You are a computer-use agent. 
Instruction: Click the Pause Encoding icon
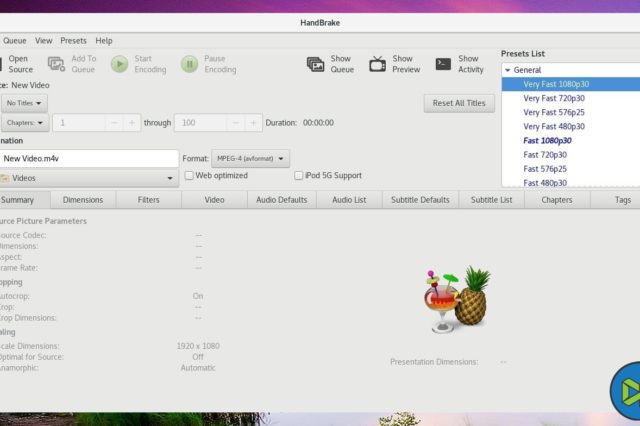(x=189, y=64)
